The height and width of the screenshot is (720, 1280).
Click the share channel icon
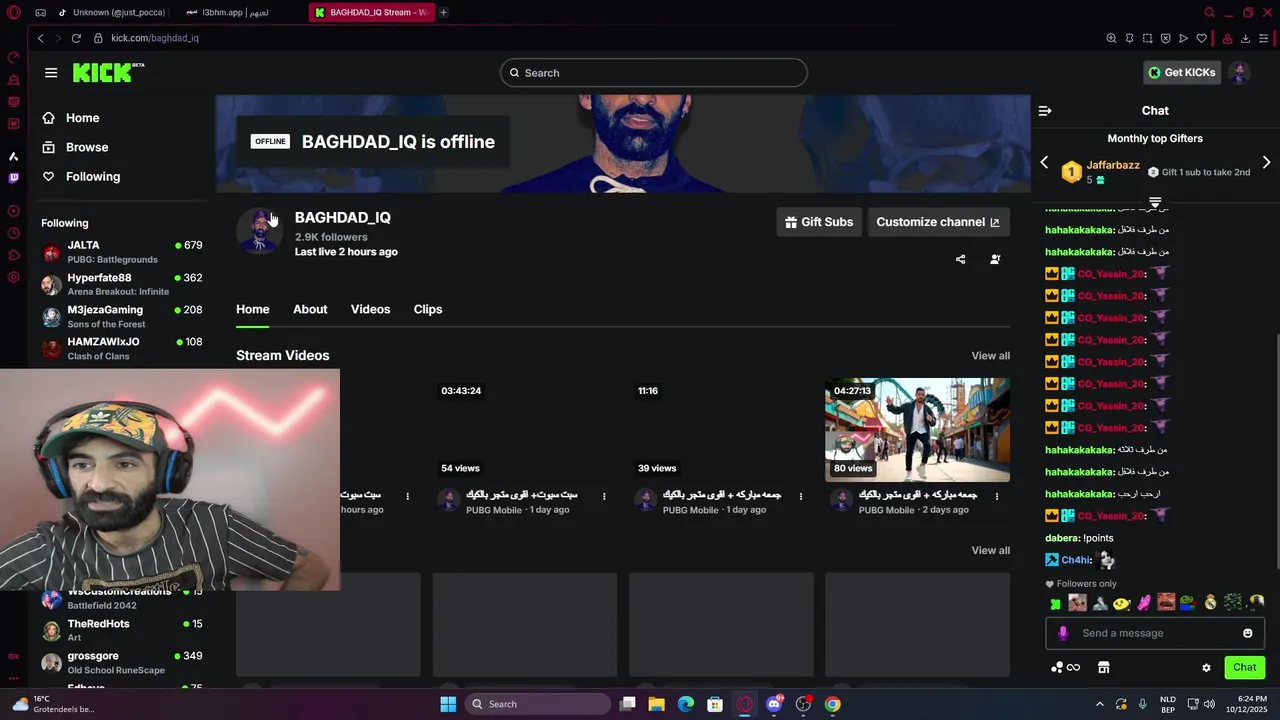point(960,259)
